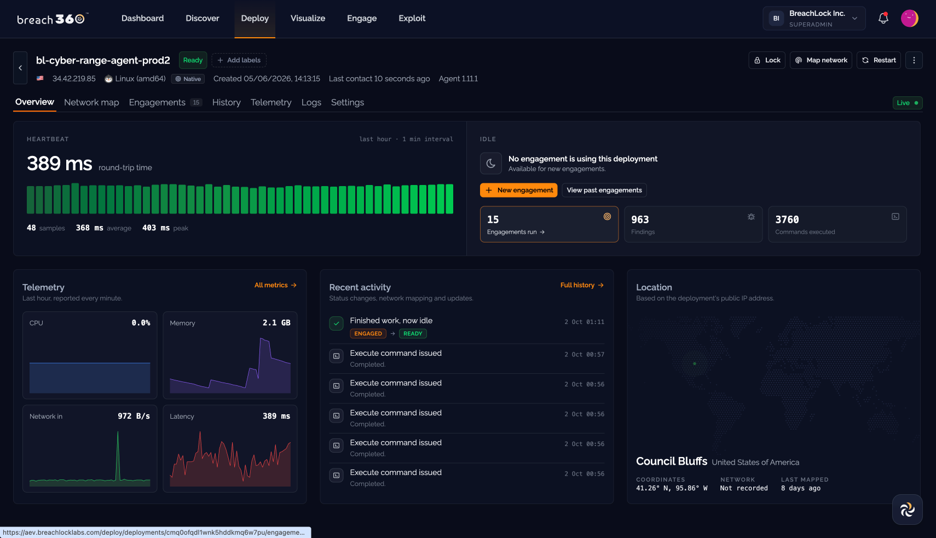Click the CPU telemetry chart
Viewport: 936px width, 538px height.
pos(90,355)
